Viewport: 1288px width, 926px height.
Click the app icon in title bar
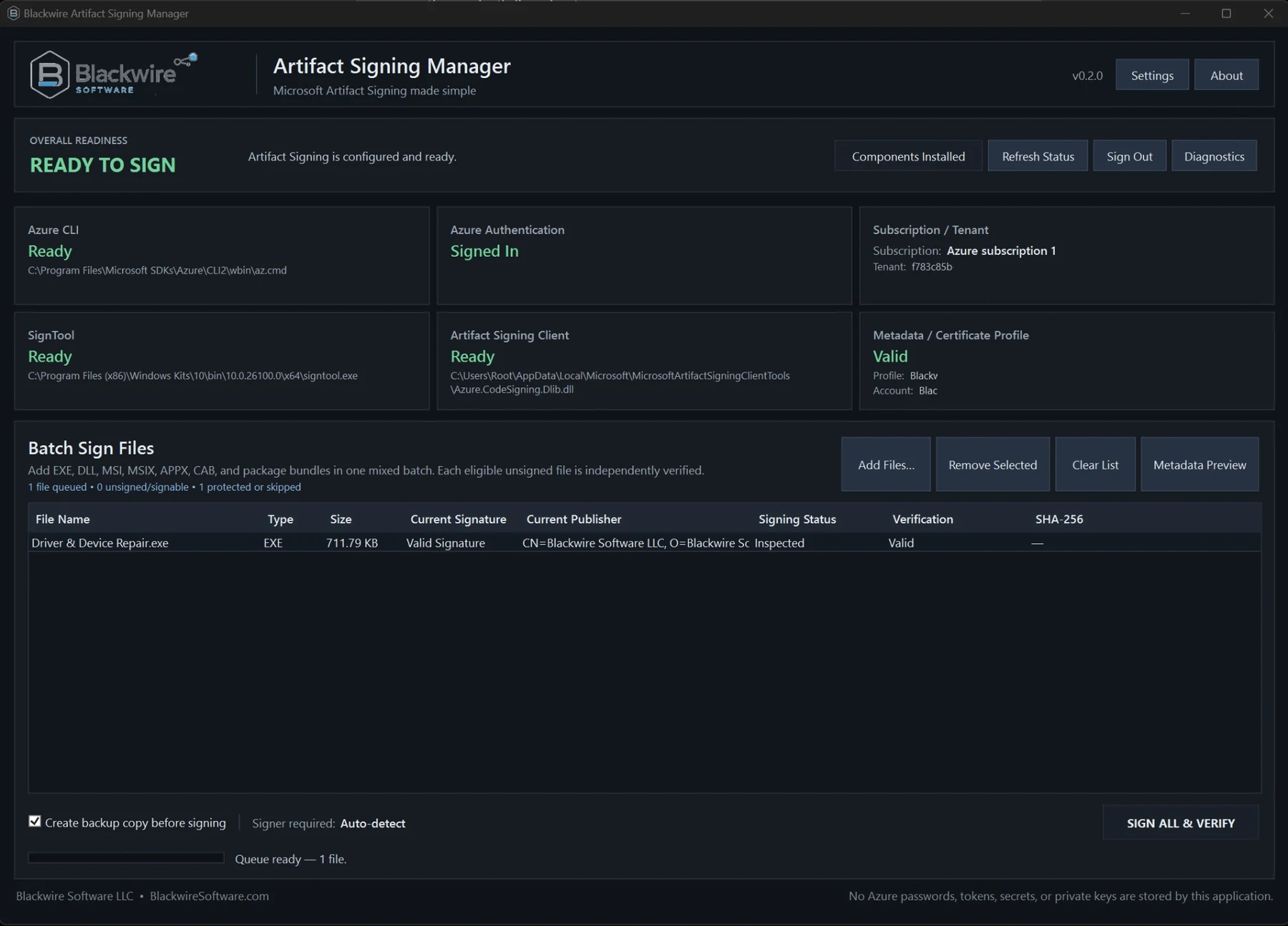click(x=13, y=13)
